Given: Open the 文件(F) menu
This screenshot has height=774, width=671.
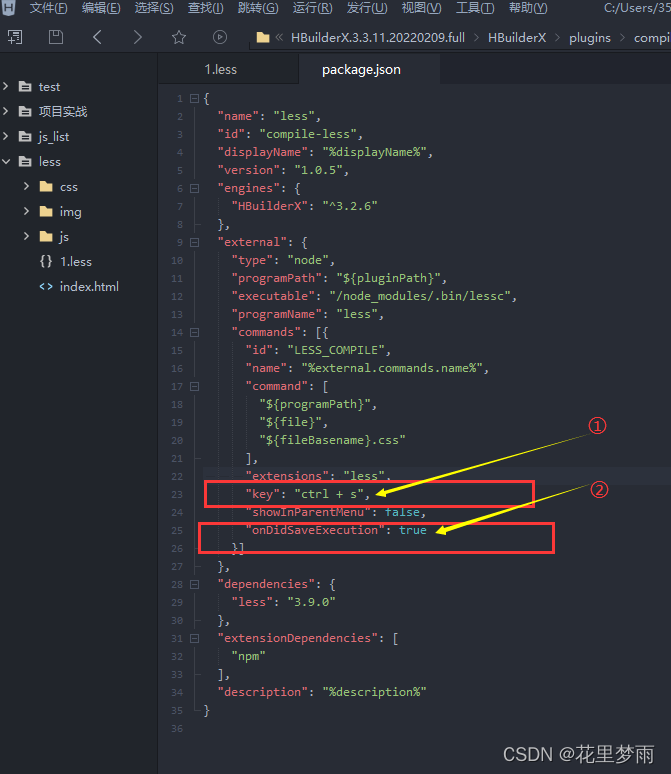Looking at the screenshot, I should [x=48, y=8].
